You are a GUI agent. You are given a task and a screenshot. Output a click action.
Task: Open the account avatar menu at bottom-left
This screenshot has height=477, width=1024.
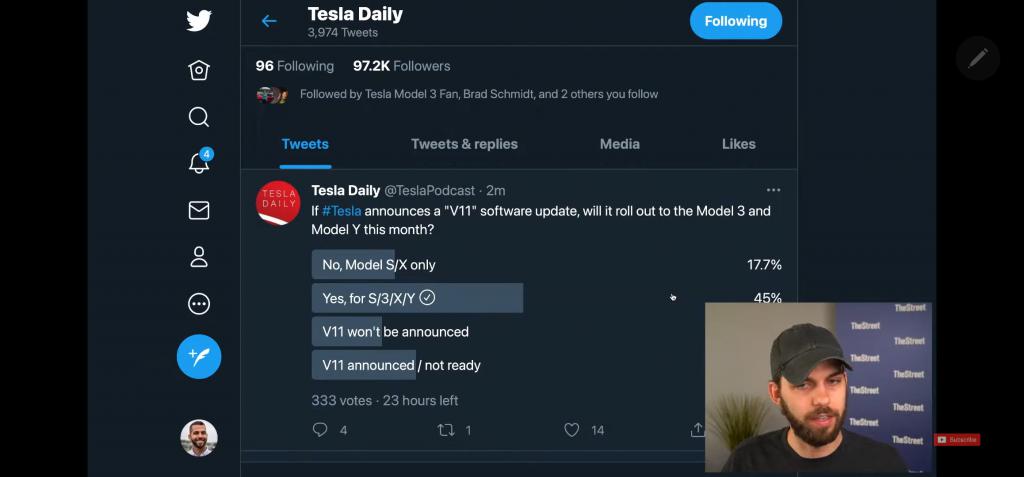click(x=199, y=438)
